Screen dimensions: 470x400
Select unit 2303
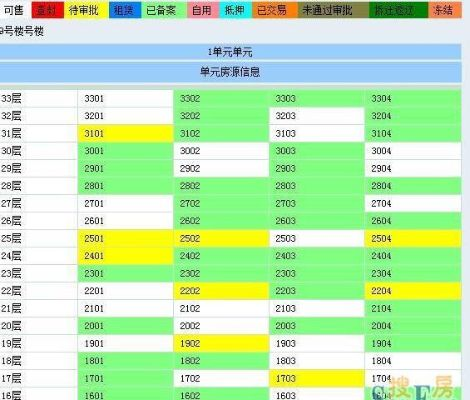pos(317,273)
